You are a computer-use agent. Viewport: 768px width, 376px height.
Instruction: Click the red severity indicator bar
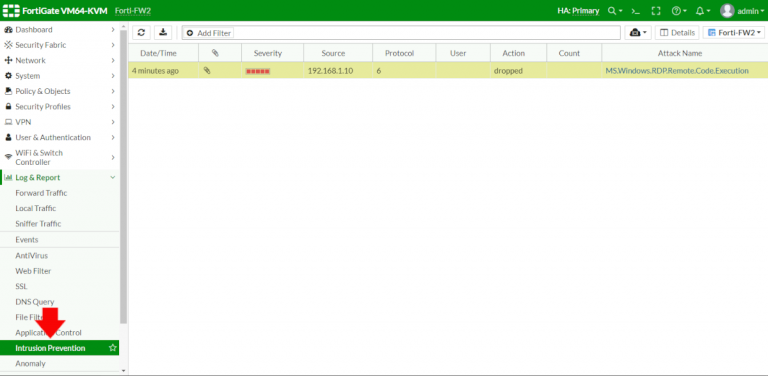(x=258, y=71)
